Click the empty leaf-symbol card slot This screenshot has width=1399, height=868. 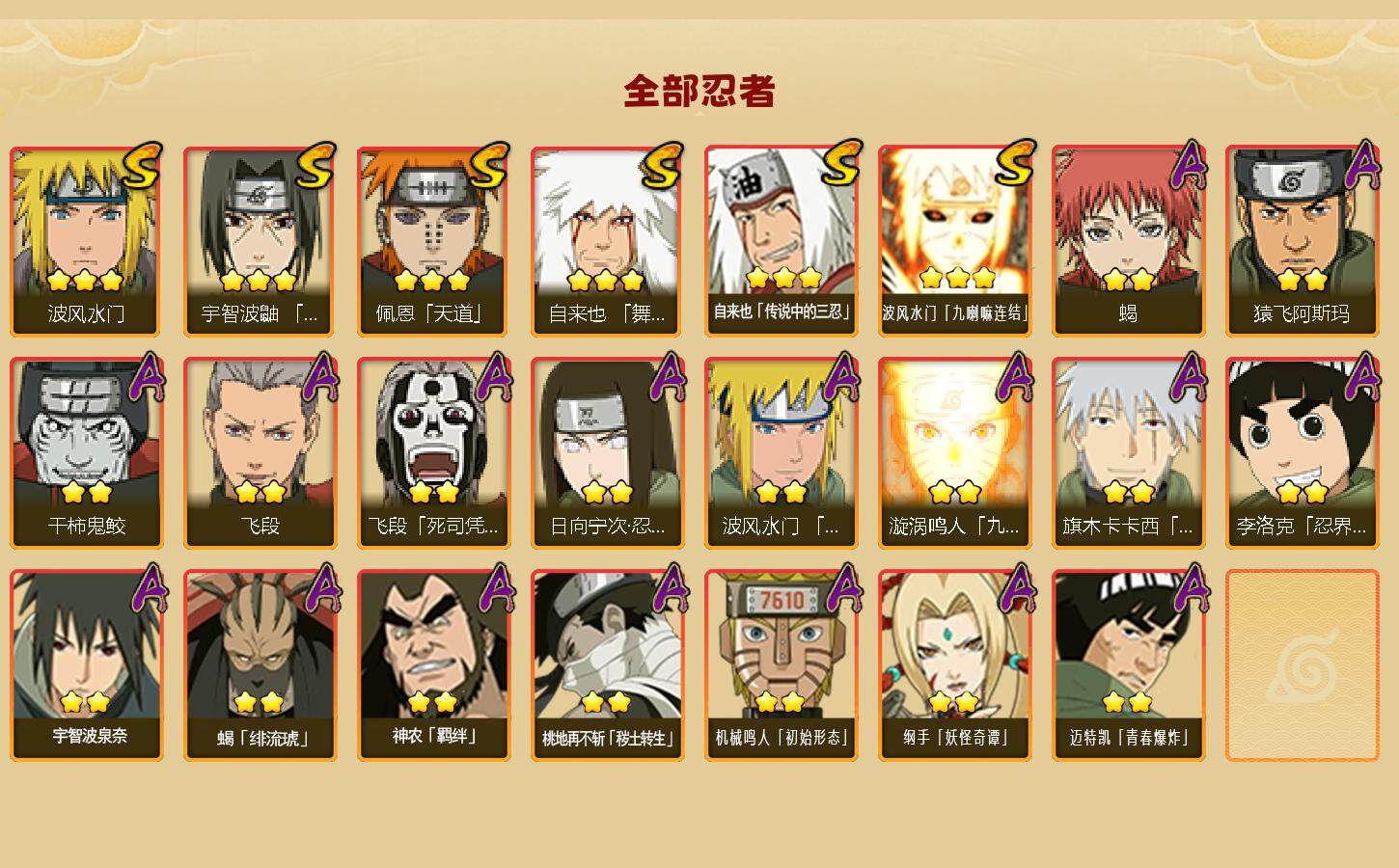click(x=1303, y=665)
